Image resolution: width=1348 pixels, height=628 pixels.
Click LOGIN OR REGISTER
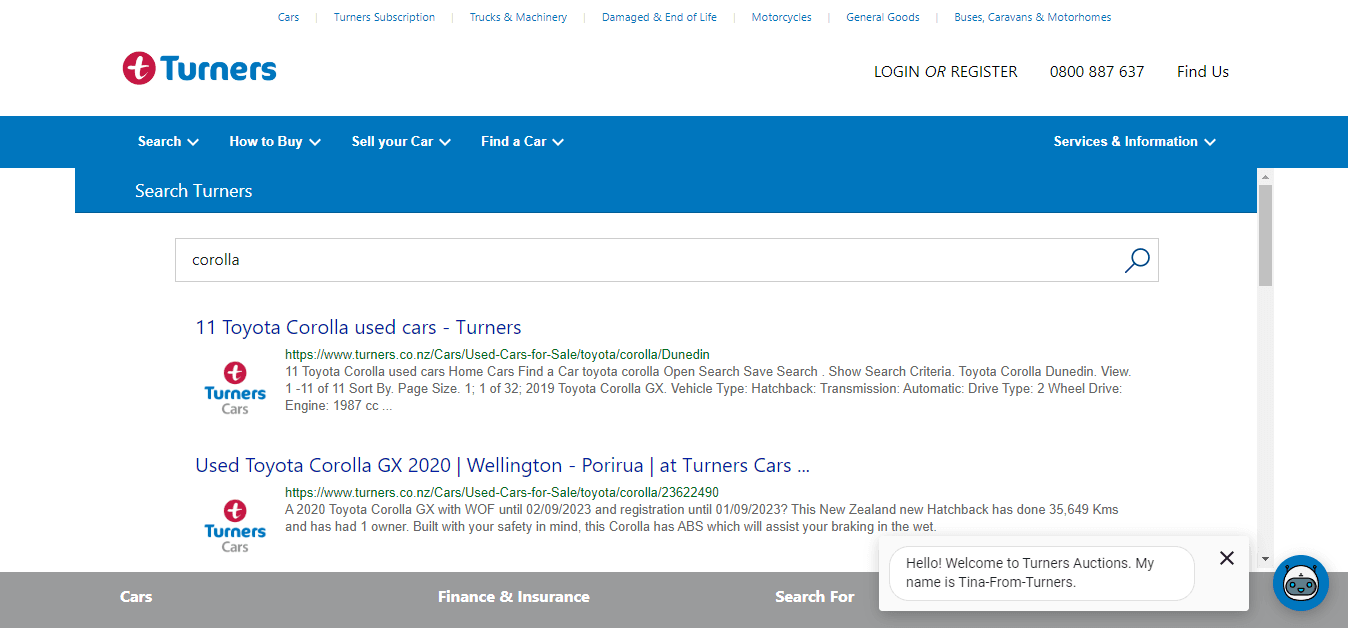[x=944, y=71]
